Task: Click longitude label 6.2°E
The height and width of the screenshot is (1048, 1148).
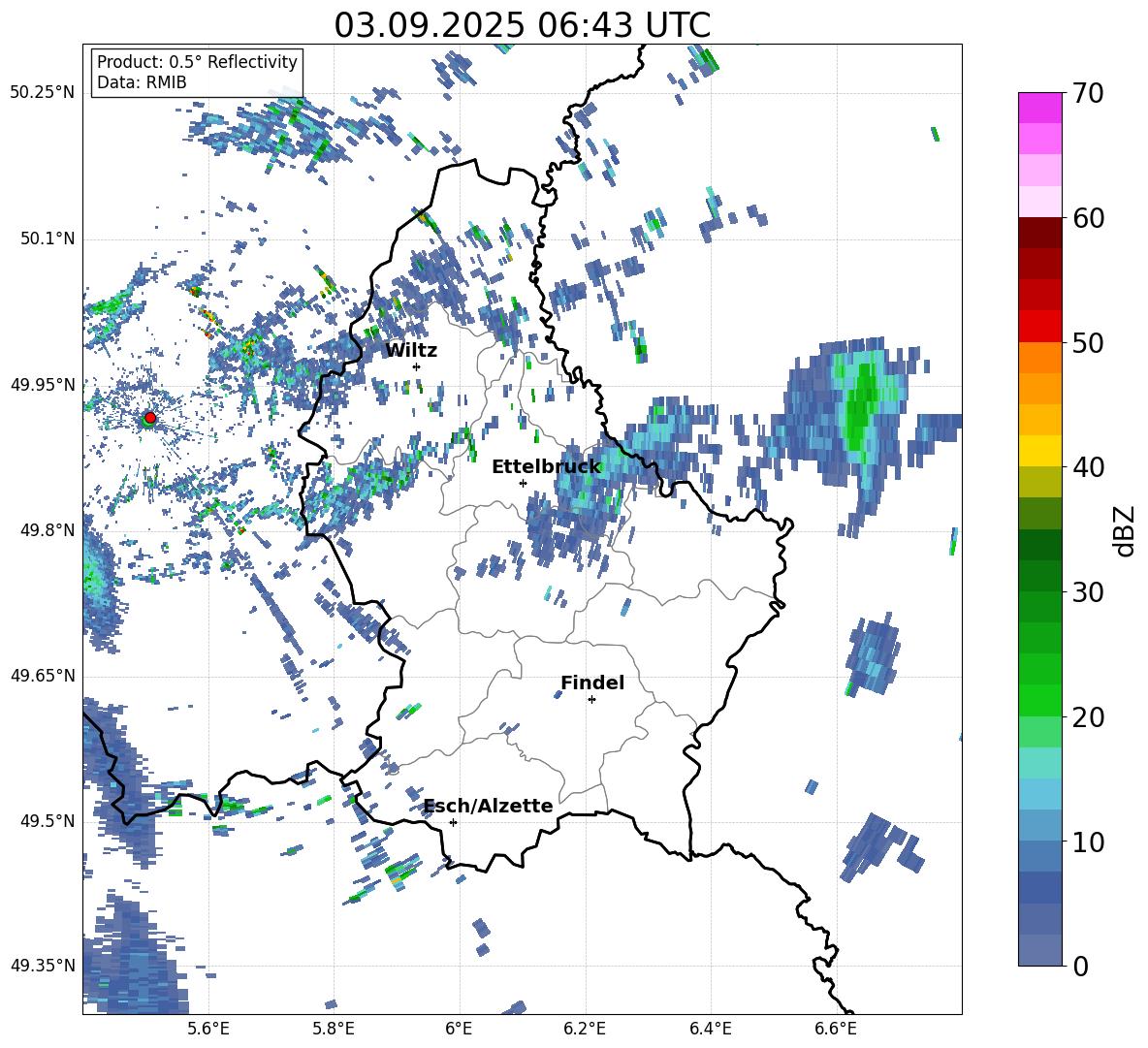Action: point(585,1029)
